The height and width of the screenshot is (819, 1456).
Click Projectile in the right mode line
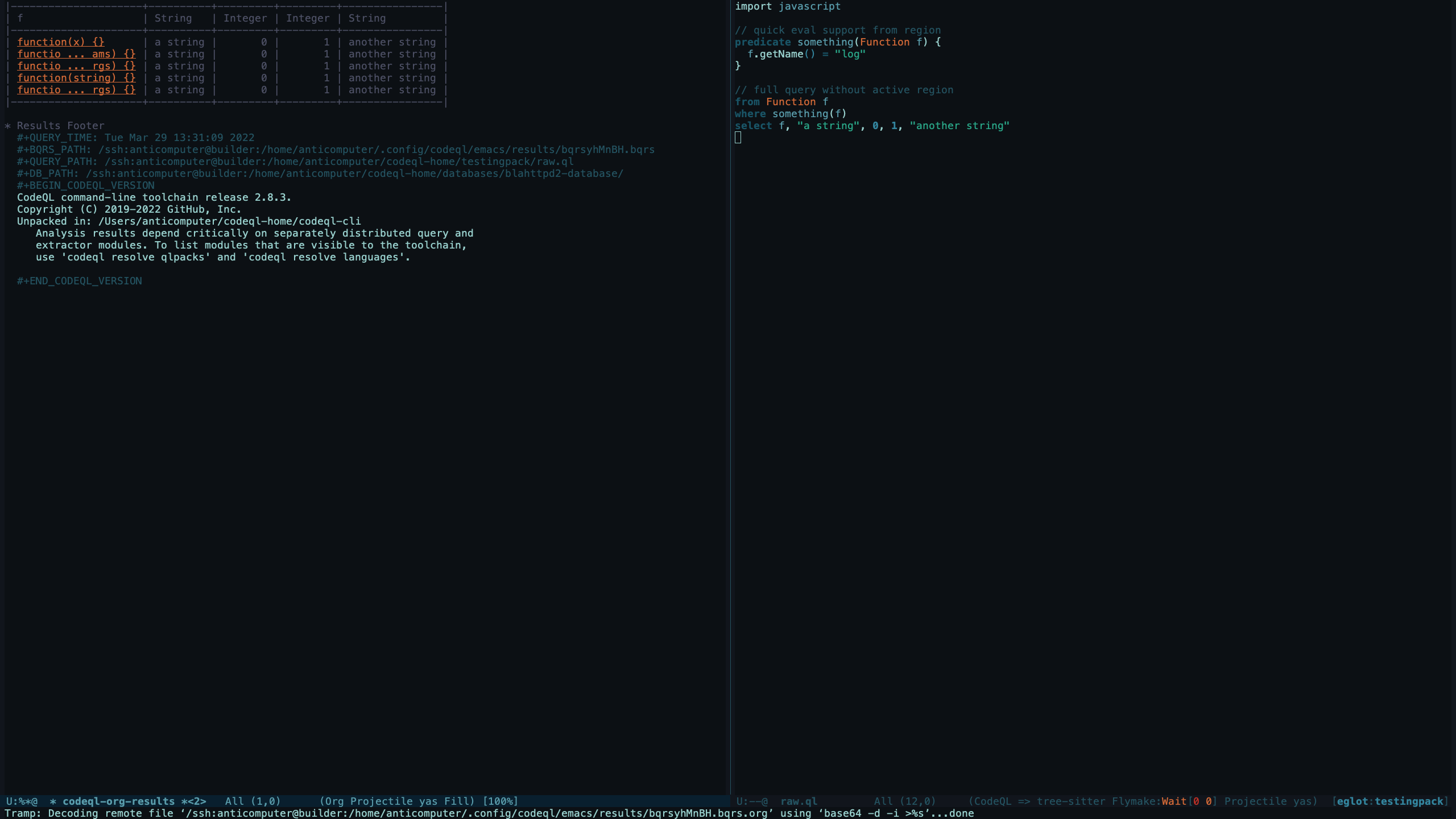pos(1255,801)
